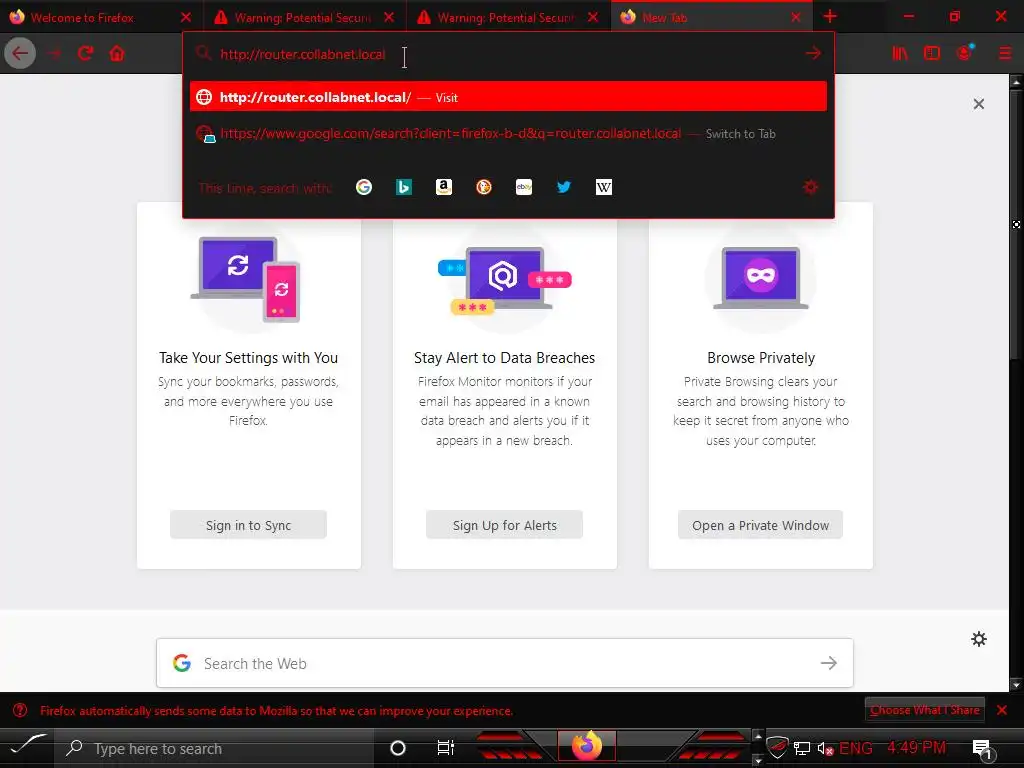Close the data sharing notification bar

point(1002,710)
